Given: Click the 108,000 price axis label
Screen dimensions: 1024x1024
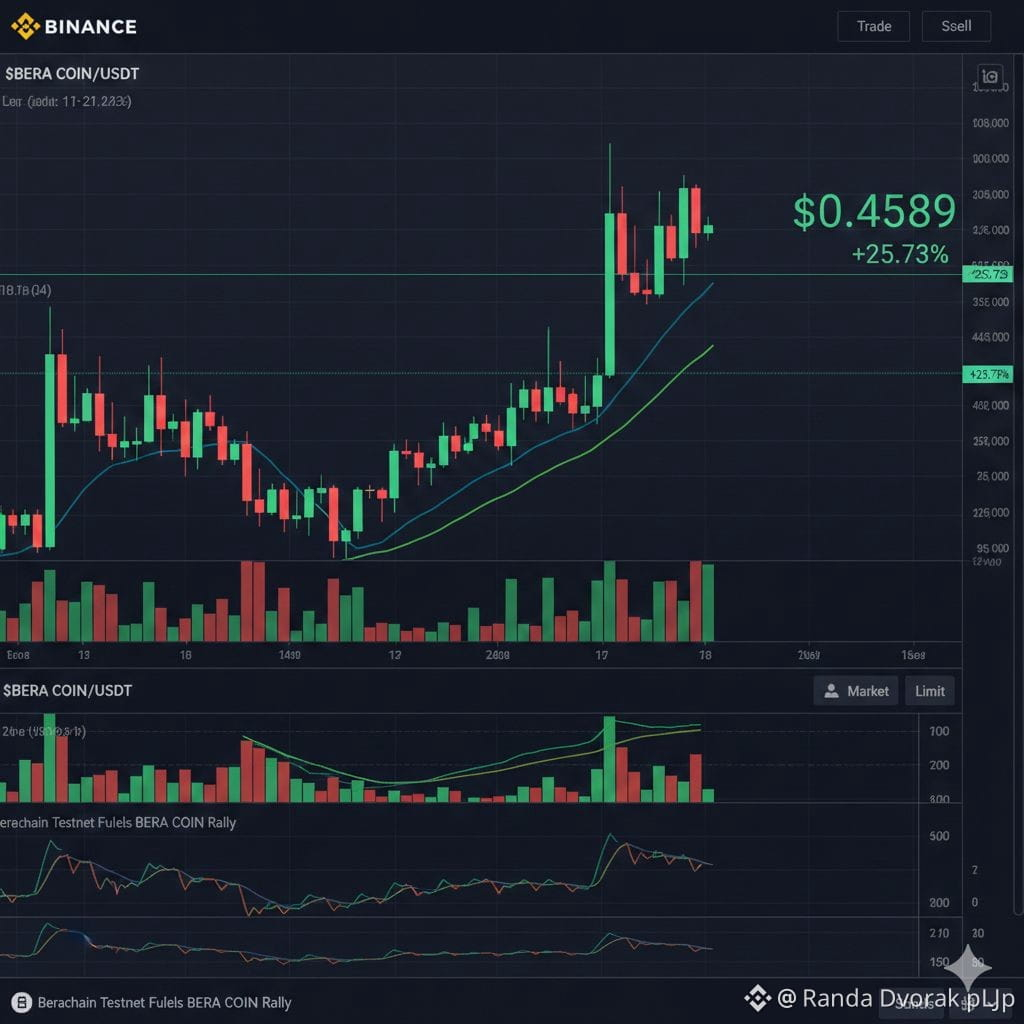Looking at the screenshot, I should coord(990,123).
